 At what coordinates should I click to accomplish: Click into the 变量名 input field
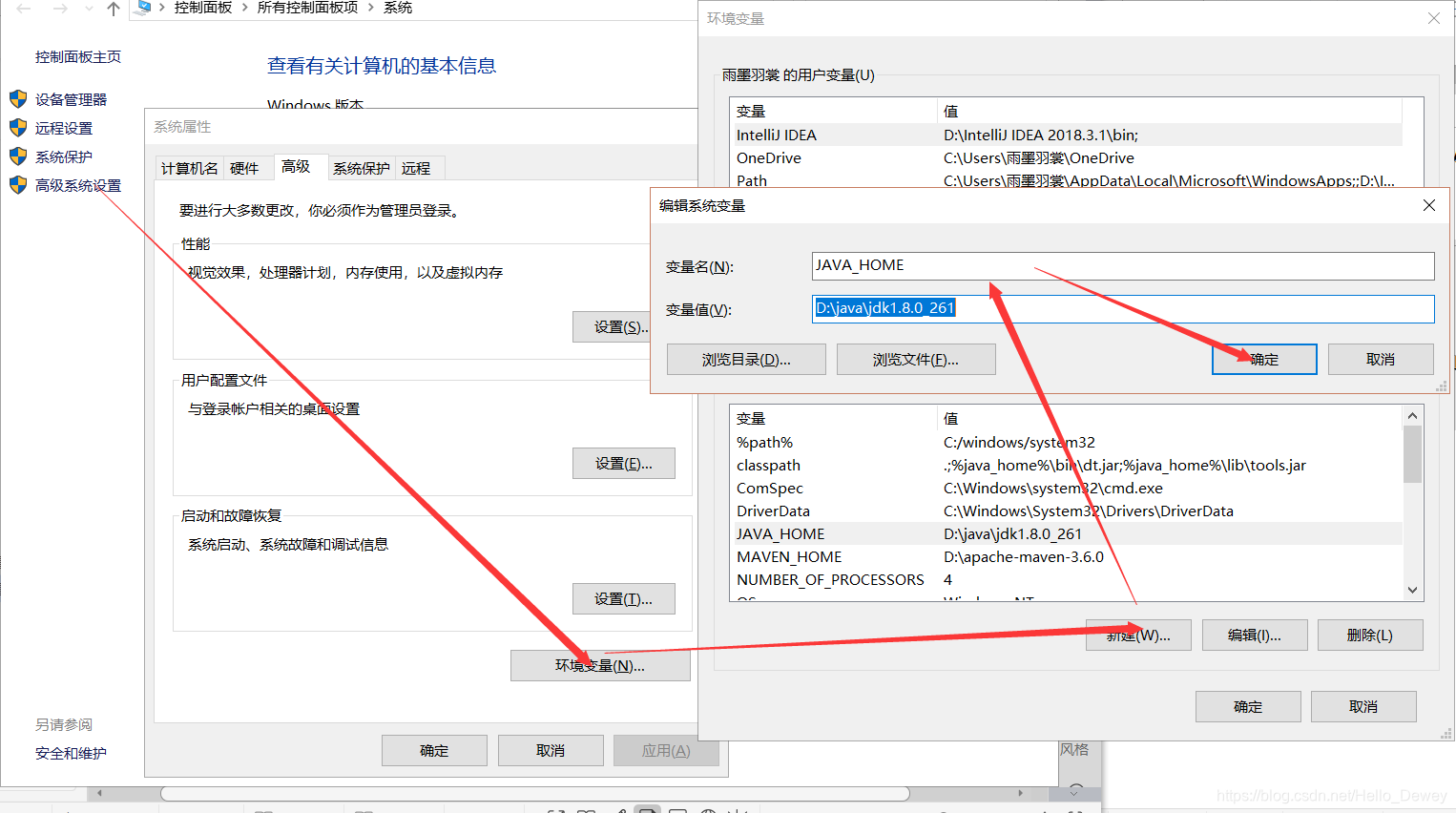tap(1123, 265)
